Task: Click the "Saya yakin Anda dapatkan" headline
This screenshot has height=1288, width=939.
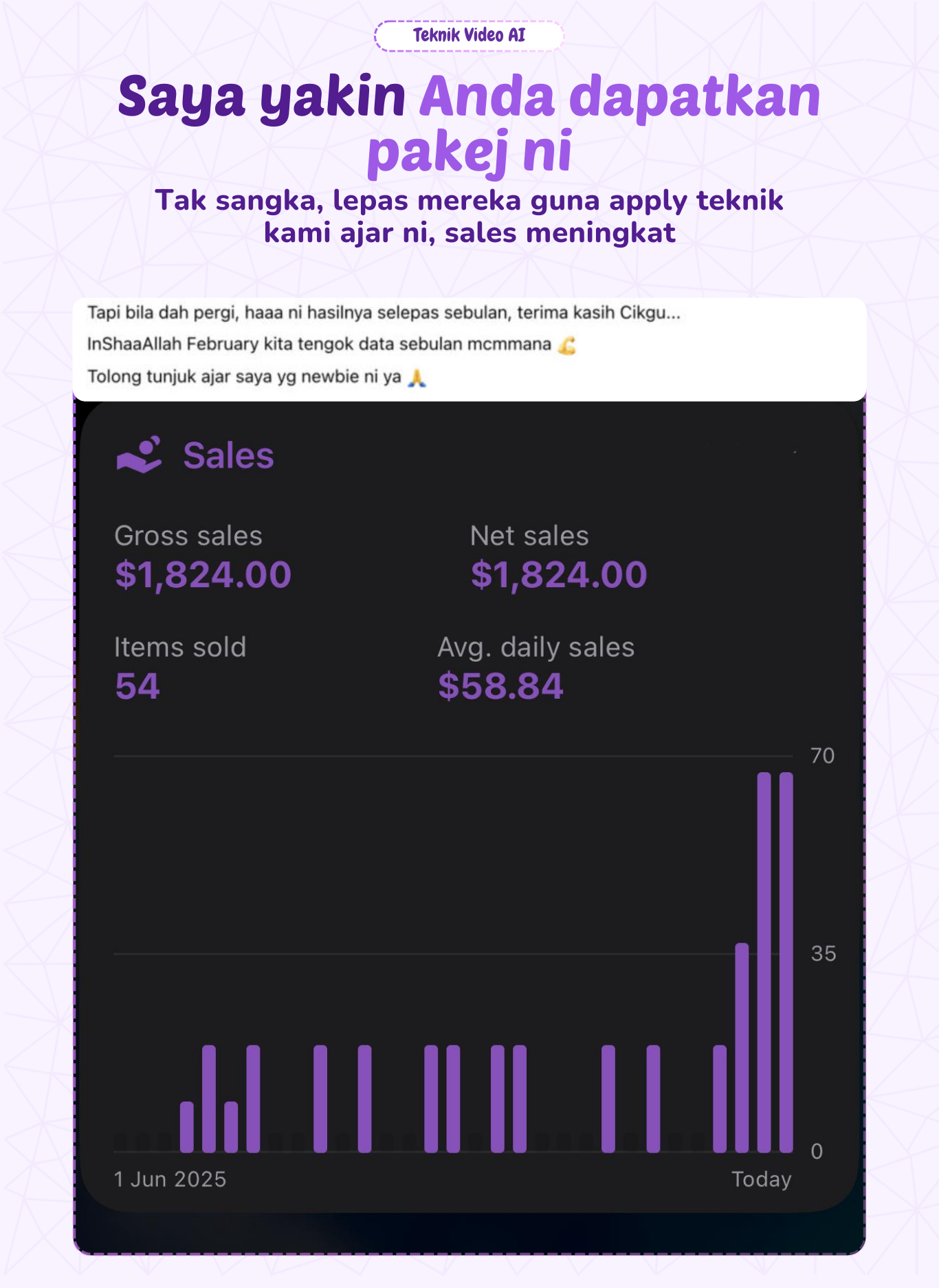Action: tap(469, 96)
